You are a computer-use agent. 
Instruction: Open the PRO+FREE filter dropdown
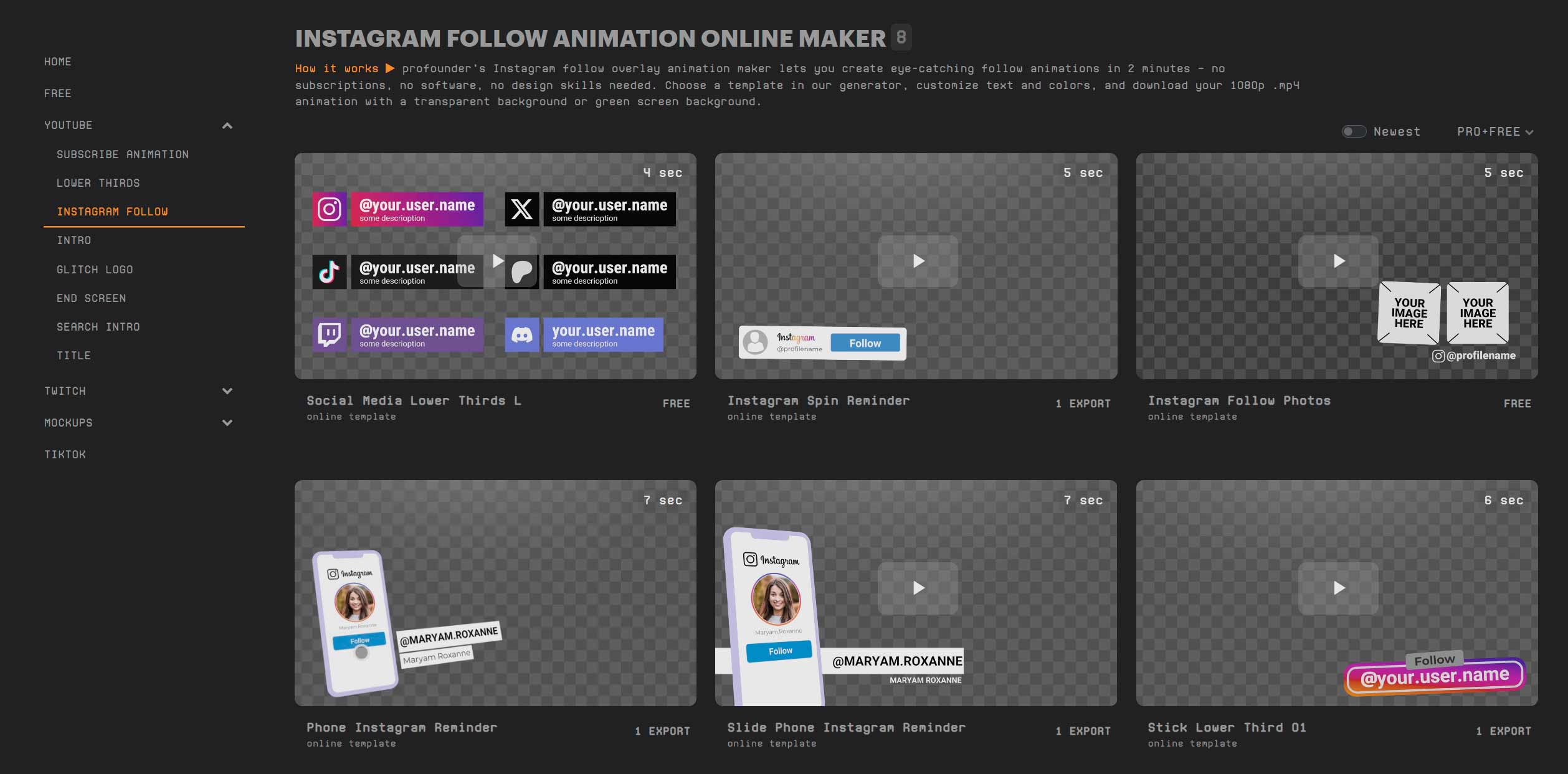click(x=1494, y=132)
